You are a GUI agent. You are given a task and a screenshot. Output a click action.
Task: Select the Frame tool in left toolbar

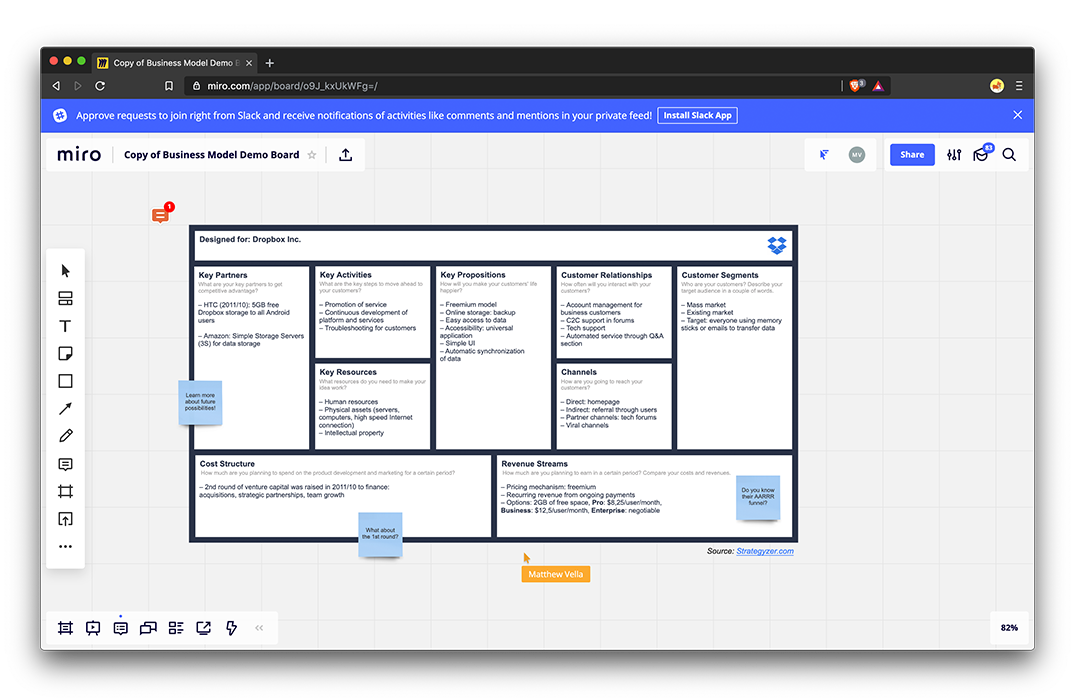(66, 491)
